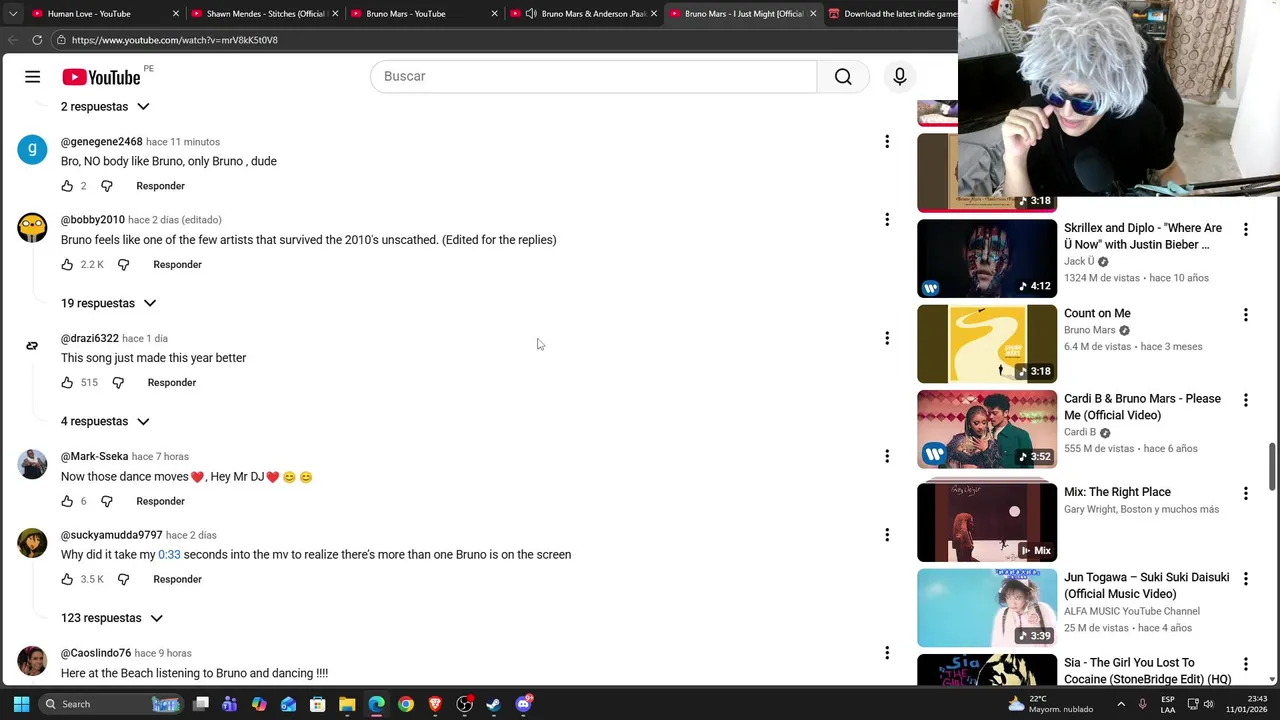Like the comment by @genegene2468
This screenshot has height=720, width=1280.
click(x=67, y=186)
